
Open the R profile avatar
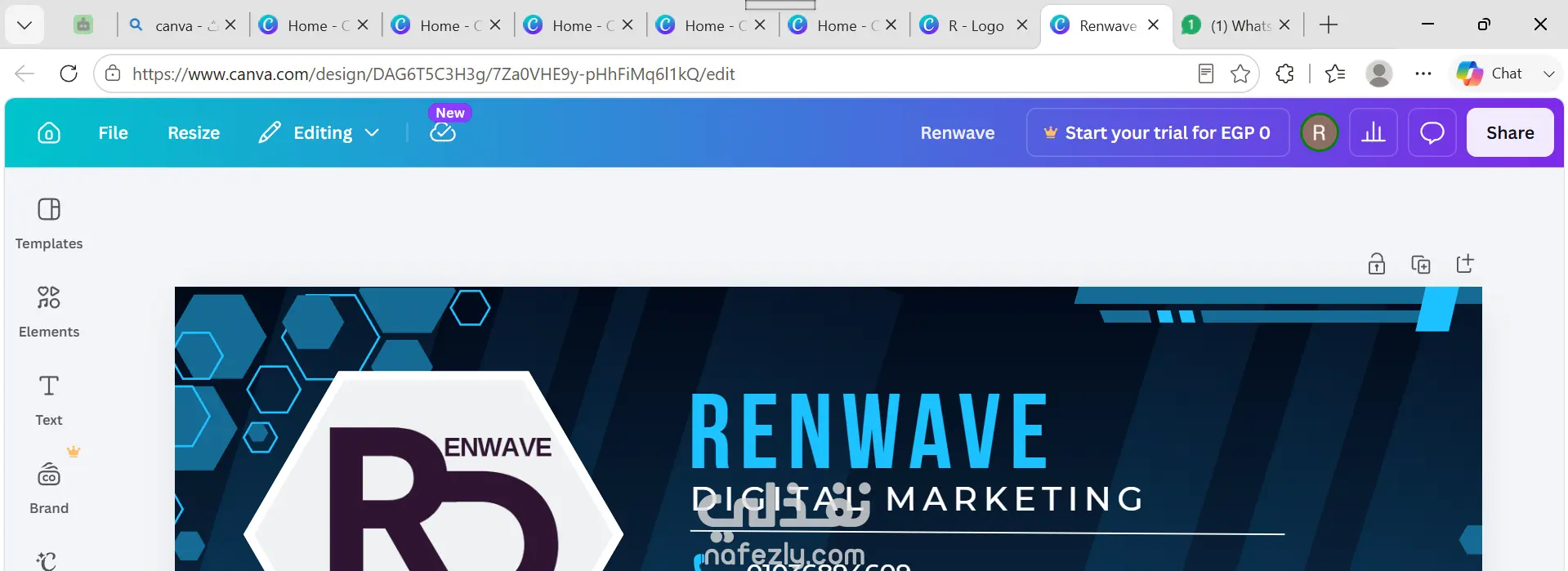click(x=1319, y=132)
